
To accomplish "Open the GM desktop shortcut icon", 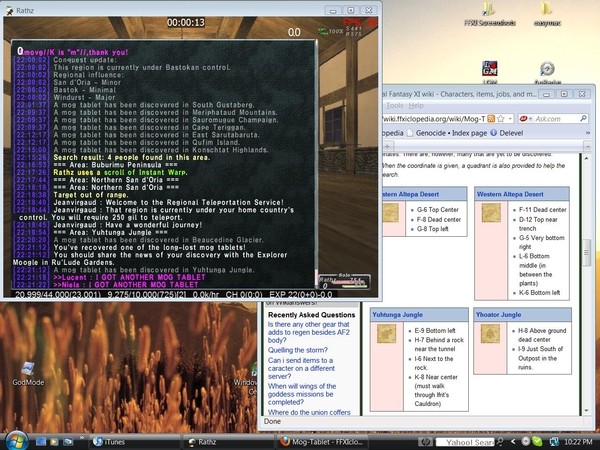I will tap(490, 72).
